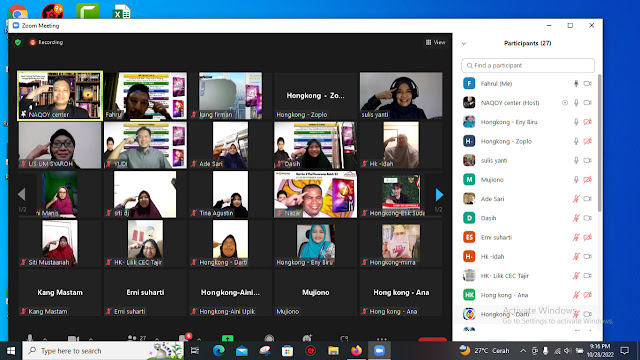Click recording indicator next to NAQOY center (Host)
Image resolution: width=640 pixels, height=360 pixels.
(x=565, y=103)
